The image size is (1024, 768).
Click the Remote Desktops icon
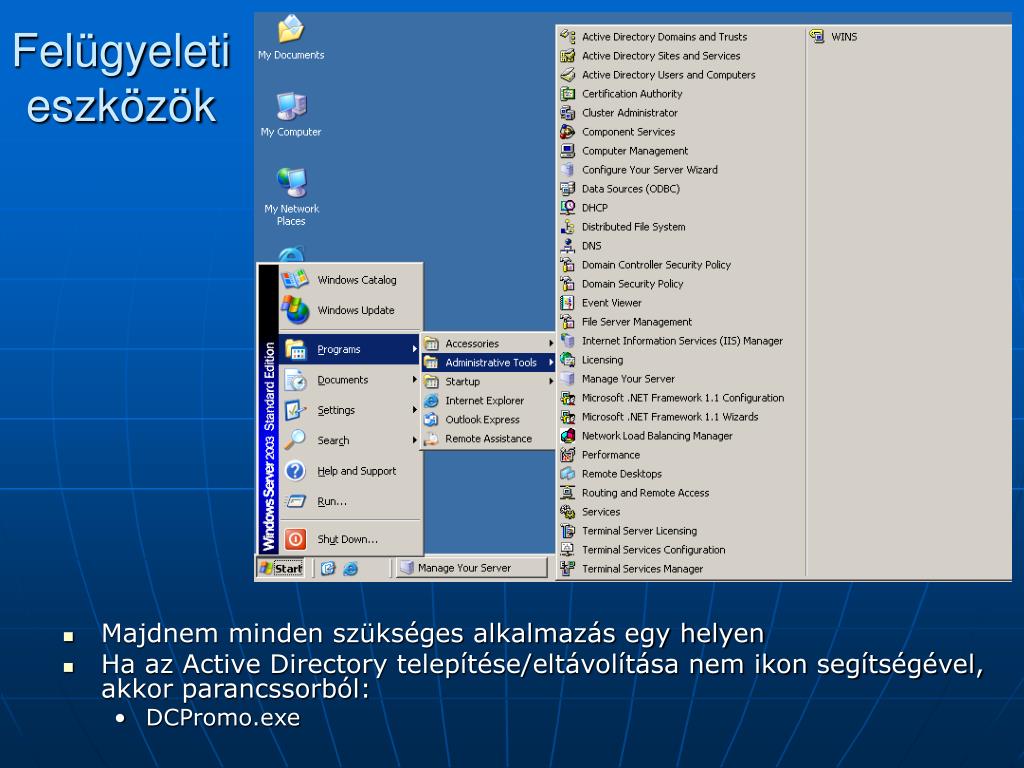568,473
